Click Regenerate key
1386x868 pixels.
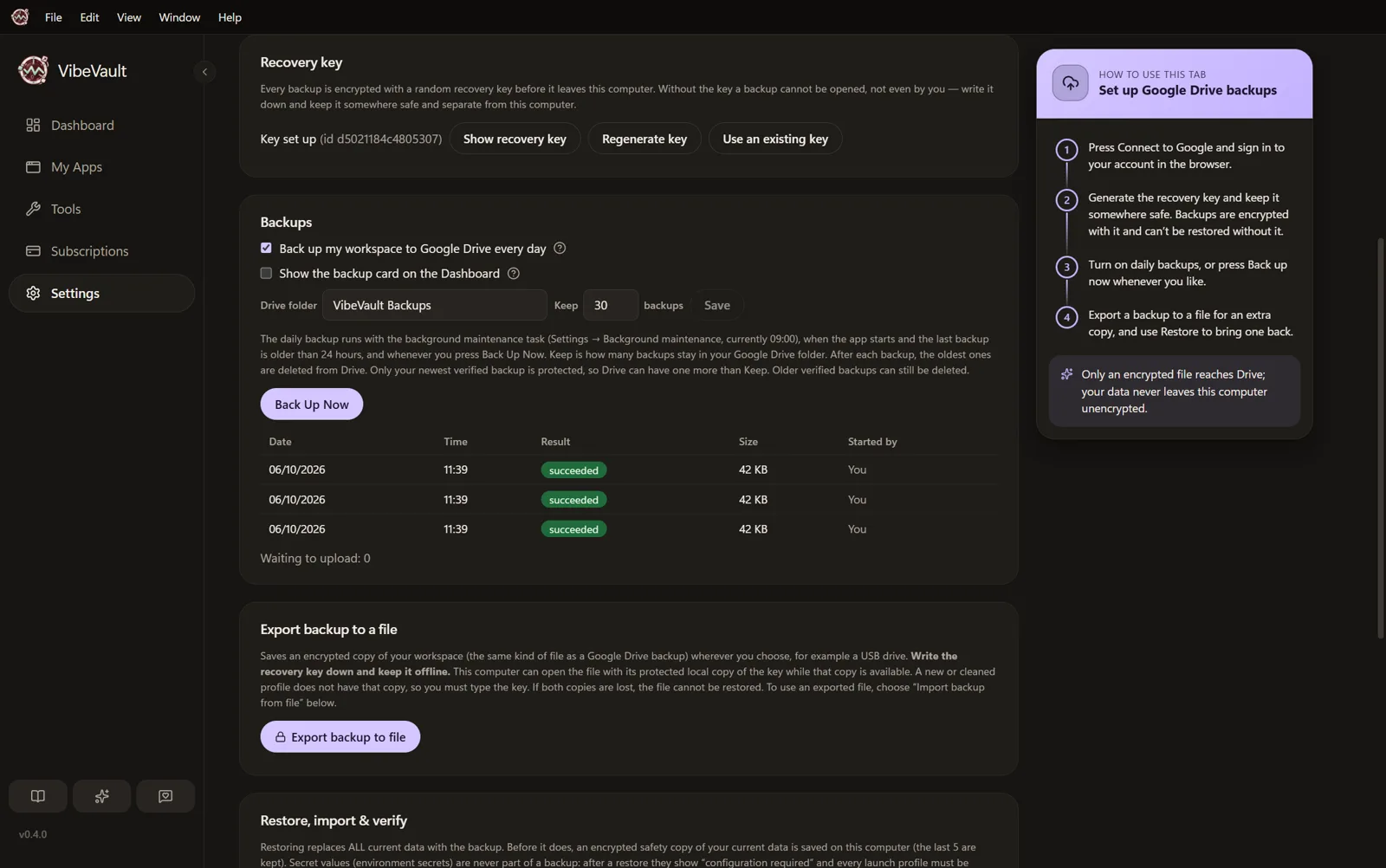click(644, 139)
